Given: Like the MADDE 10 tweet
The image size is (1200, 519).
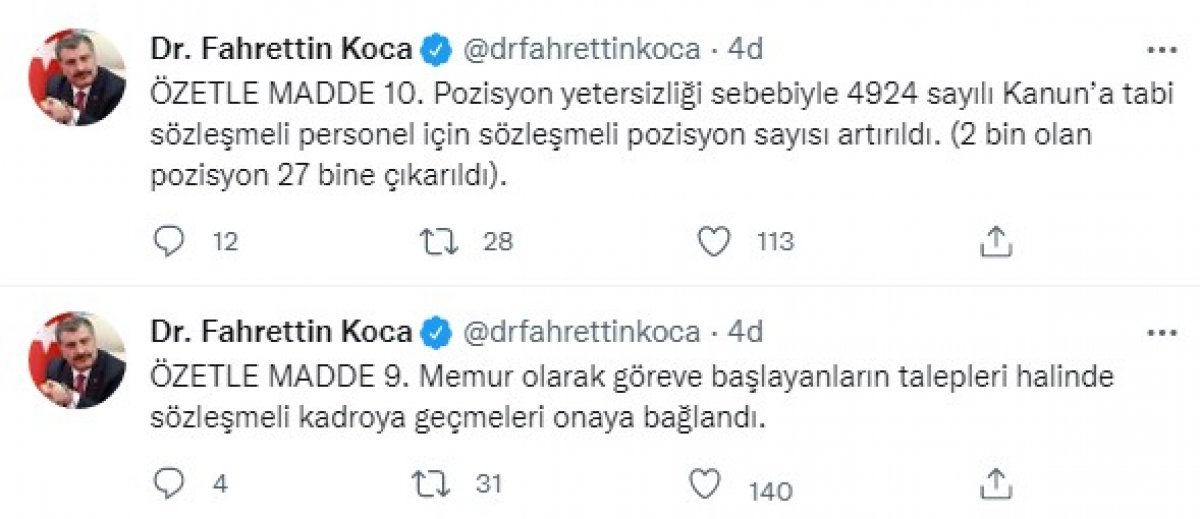Looking at the screenshot, I should click(x=712, y=241).
